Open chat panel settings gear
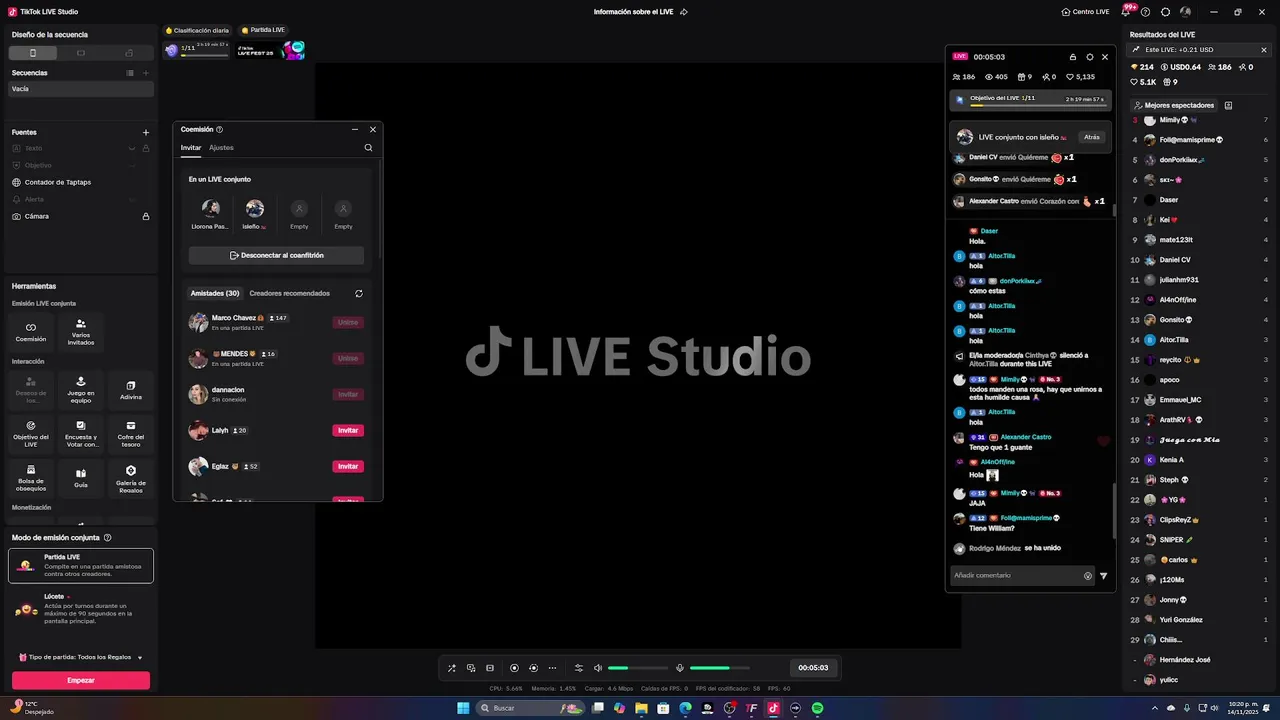The width and height of the screenshot is (1280, 720). click(x=1089, y=57)
